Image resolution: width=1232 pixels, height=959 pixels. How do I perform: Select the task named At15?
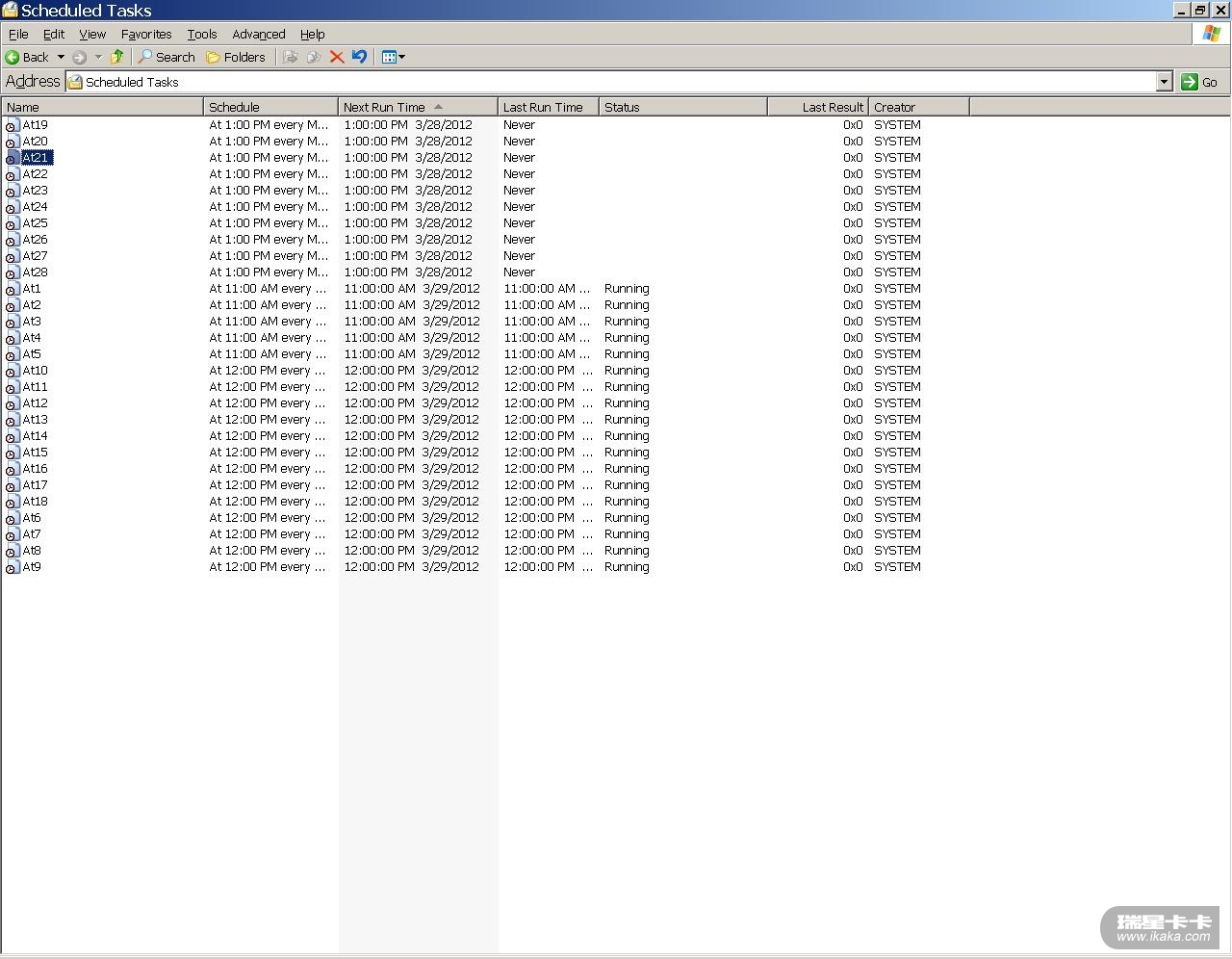tap(36, 453)
